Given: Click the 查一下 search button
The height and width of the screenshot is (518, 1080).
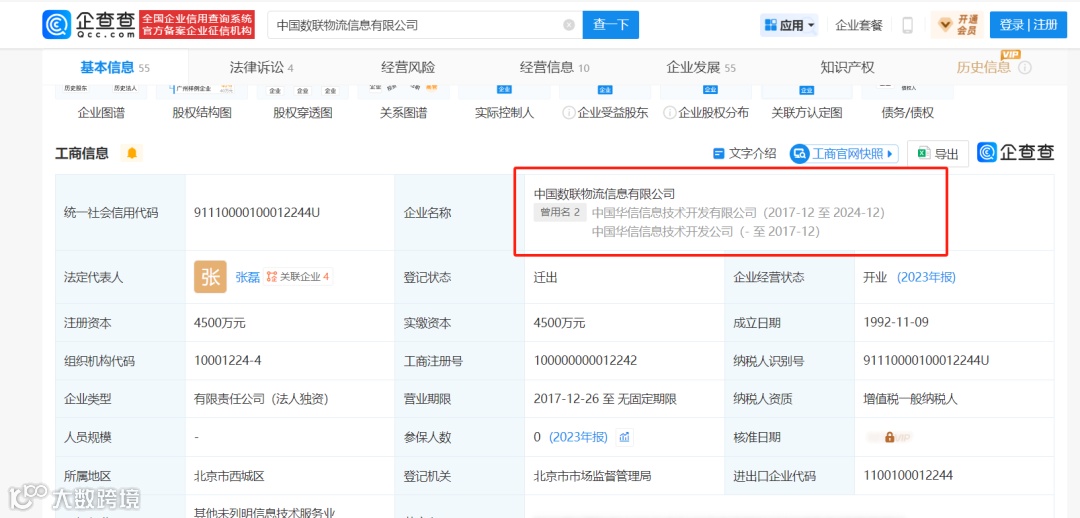Looking at the screenshot, I should pyautogui.click(x=610, y=25).
